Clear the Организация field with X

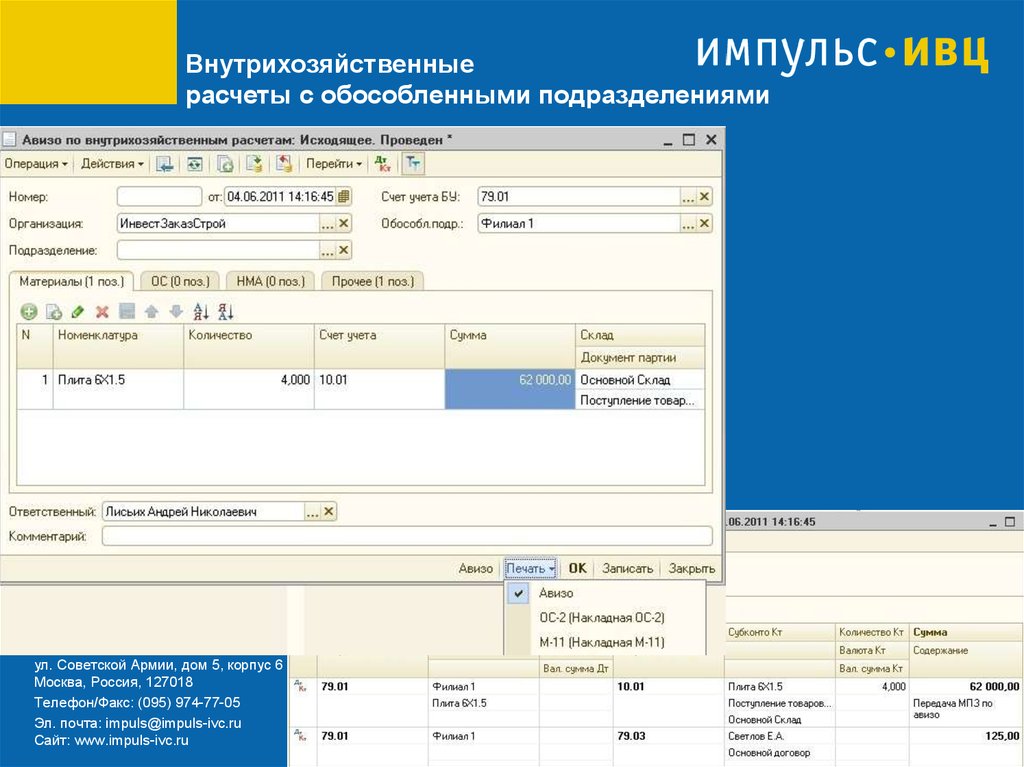[x=344, y=224]
